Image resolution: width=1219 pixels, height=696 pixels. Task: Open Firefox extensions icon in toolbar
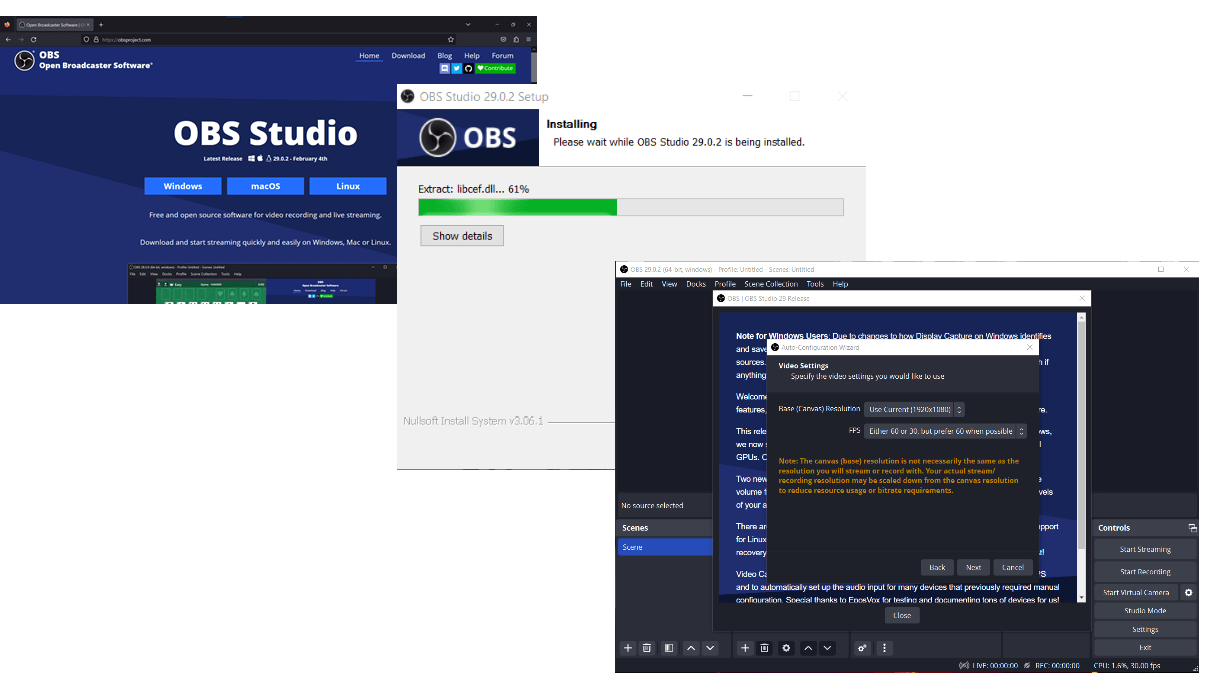[516, 39]
